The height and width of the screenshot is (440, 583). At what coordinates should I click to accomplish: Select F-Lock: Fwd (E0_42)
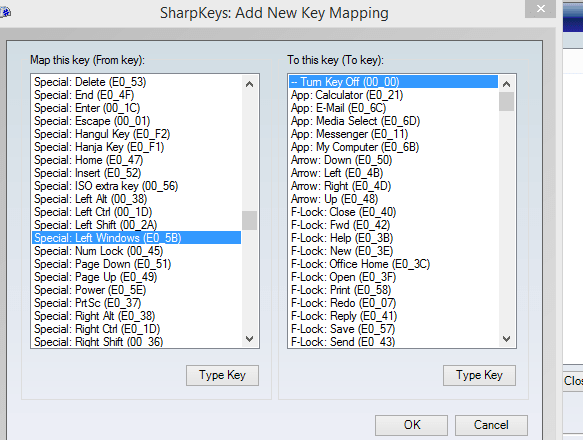point(393,225)
